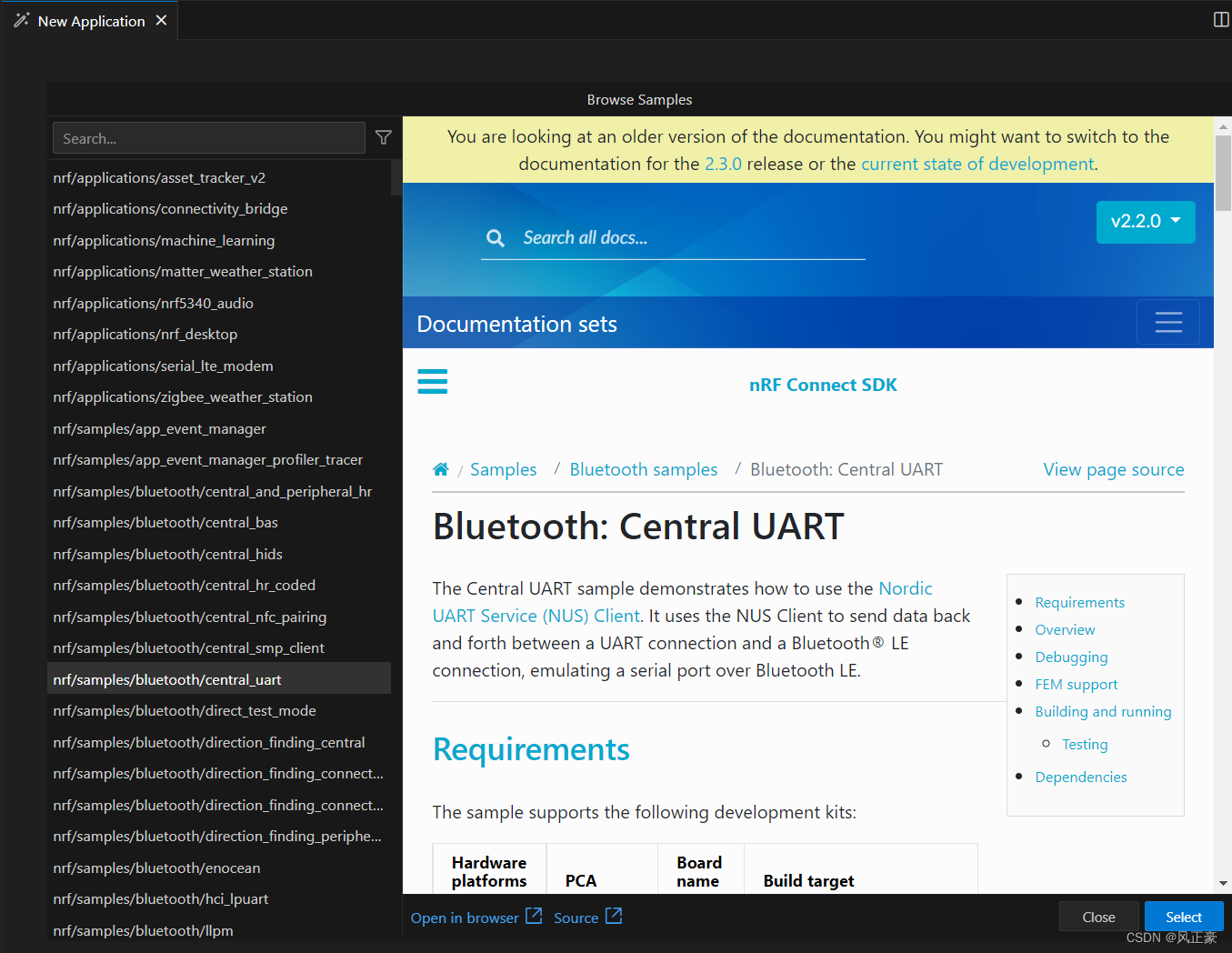
Task: Select nrf/applications/connectivity_bridge sample
Action: pyautogui.click(x=219, y=208)
